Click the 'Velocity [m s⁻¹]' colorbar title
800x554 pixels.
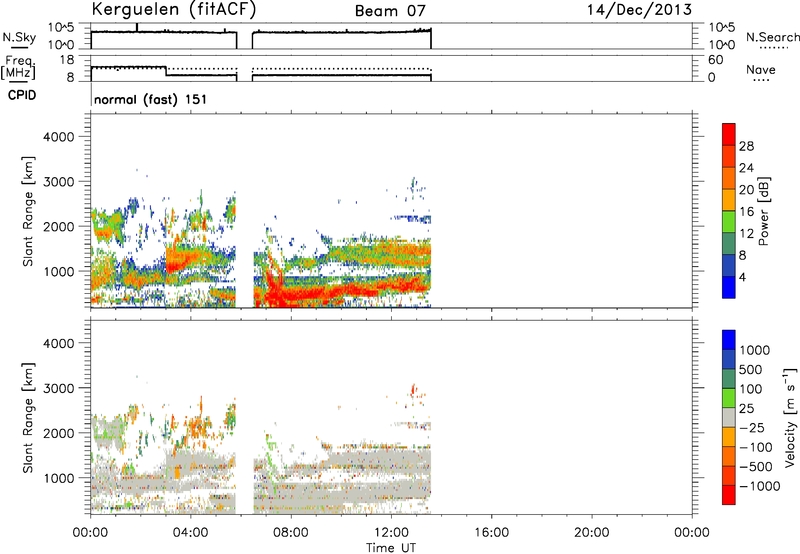789,417
